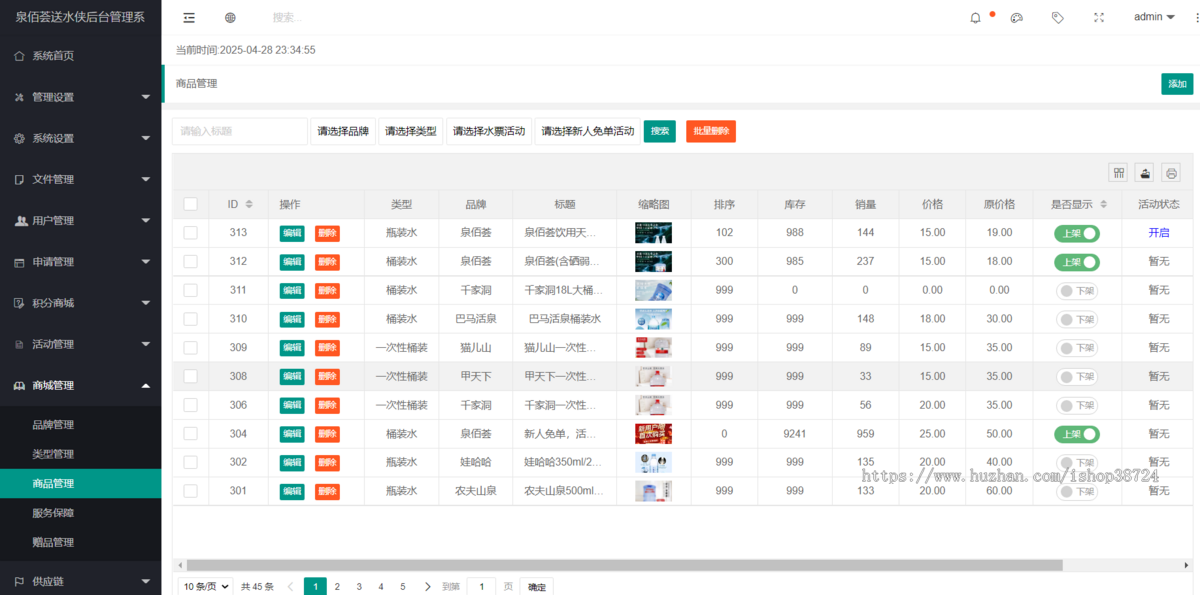Open thumbnail image for ID 304
Image resolution: width=1200 pixels, height=595 pixels.
point(653,434)
